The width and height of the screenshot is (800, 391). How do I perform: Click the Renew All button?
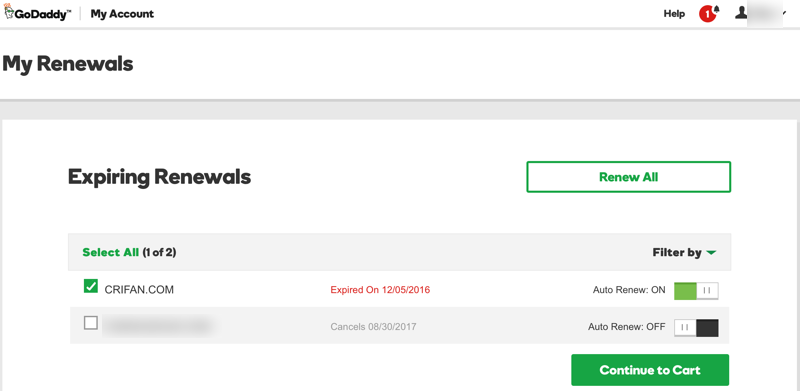629,177
